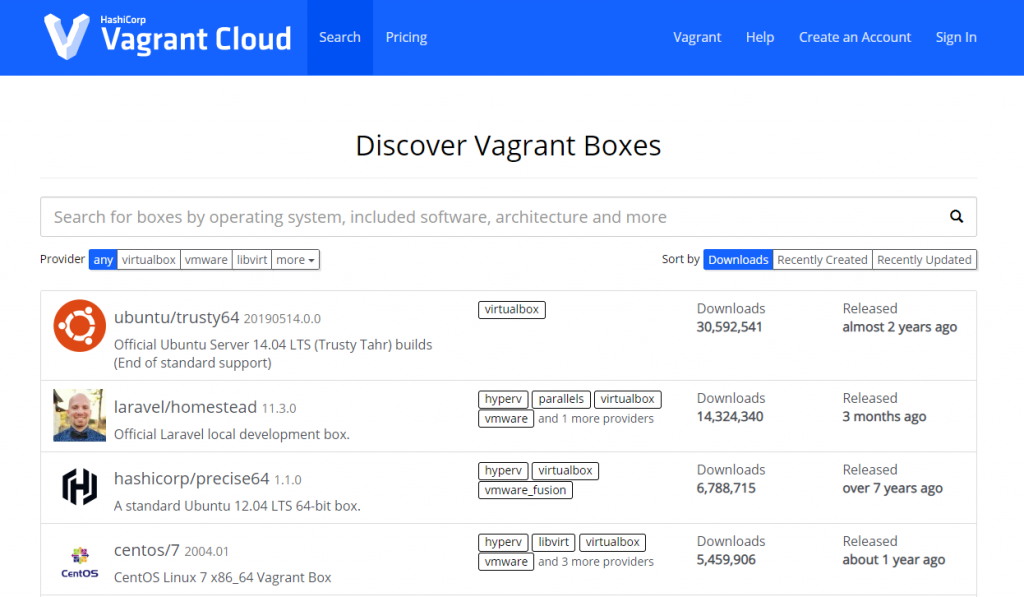Click the CentOS Linux 7 x86_64 description

coord(223,577)
